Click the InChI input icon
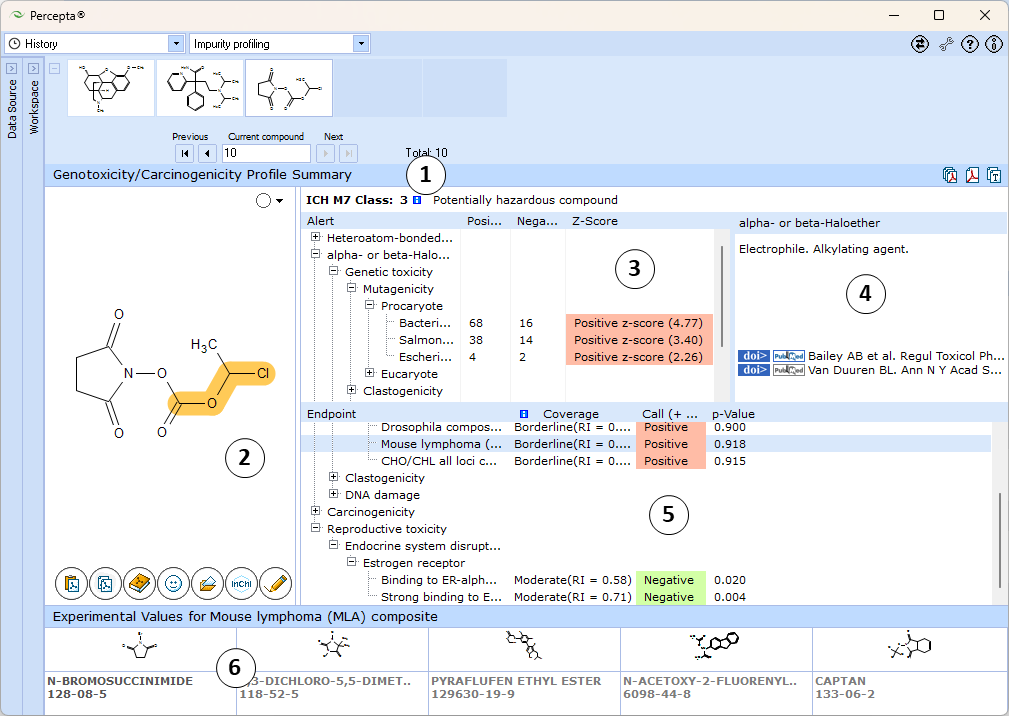Image resolution: width=1009 pixels, height=716 pixels. 241,583
